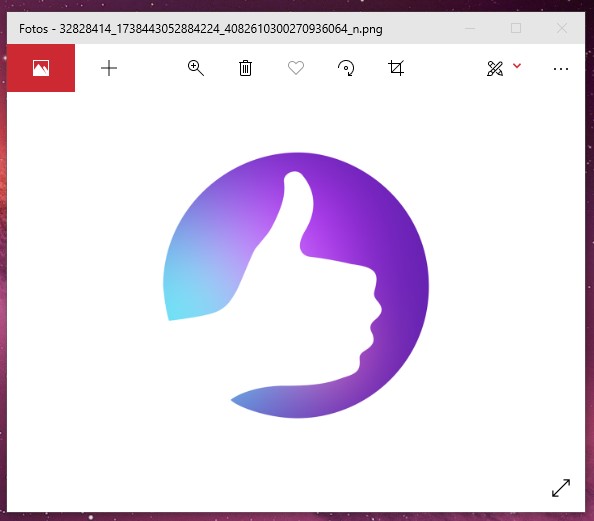Toggle the heart favorite icon
Image resolution: width=594 pixels, height=521 pixels.
pos(296,68)
